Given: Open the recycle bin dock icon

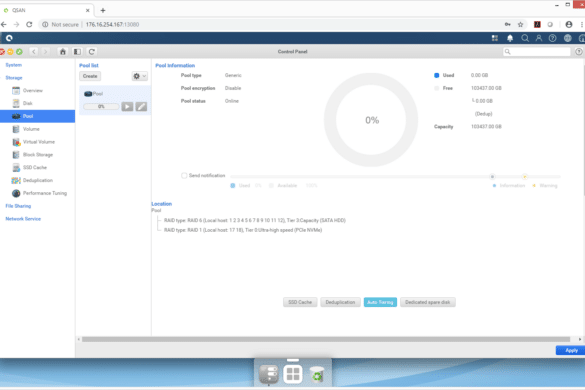Looking at the screenshot, I should 317,374.
